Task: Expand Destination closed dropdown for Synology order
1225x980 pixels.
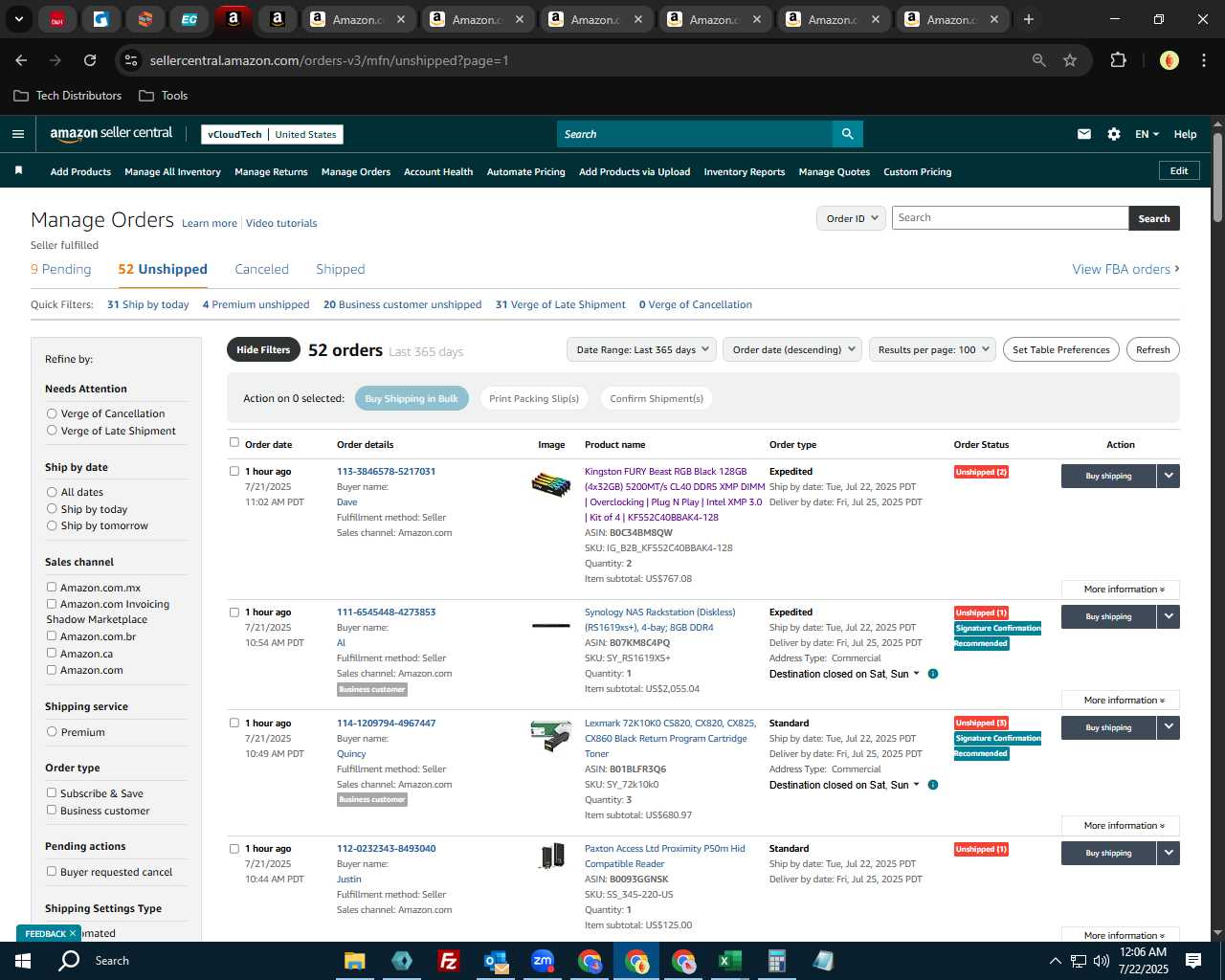Action: coord(843,674)
